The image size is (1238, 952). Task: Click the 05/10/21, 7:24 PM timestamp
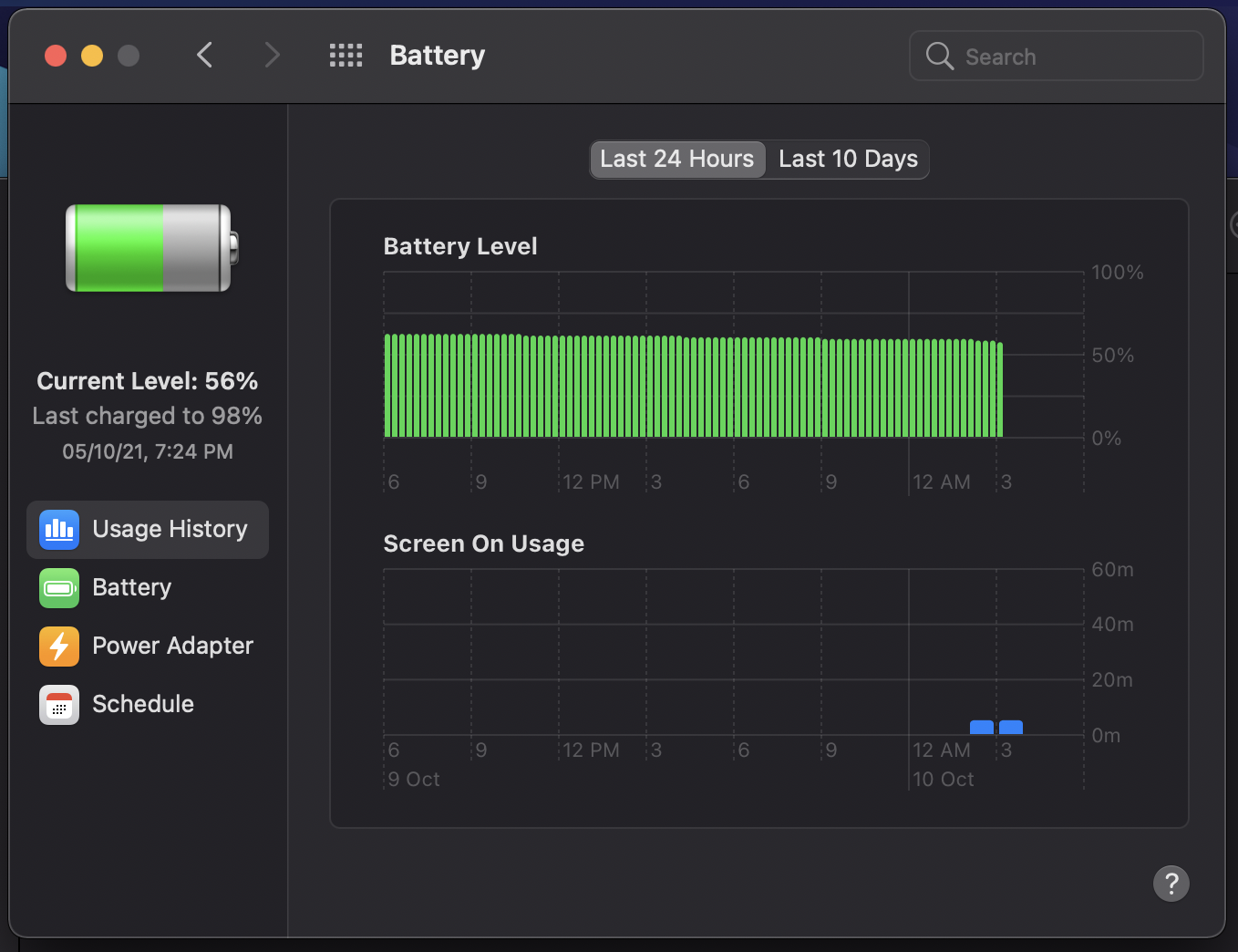pos(148,452)
